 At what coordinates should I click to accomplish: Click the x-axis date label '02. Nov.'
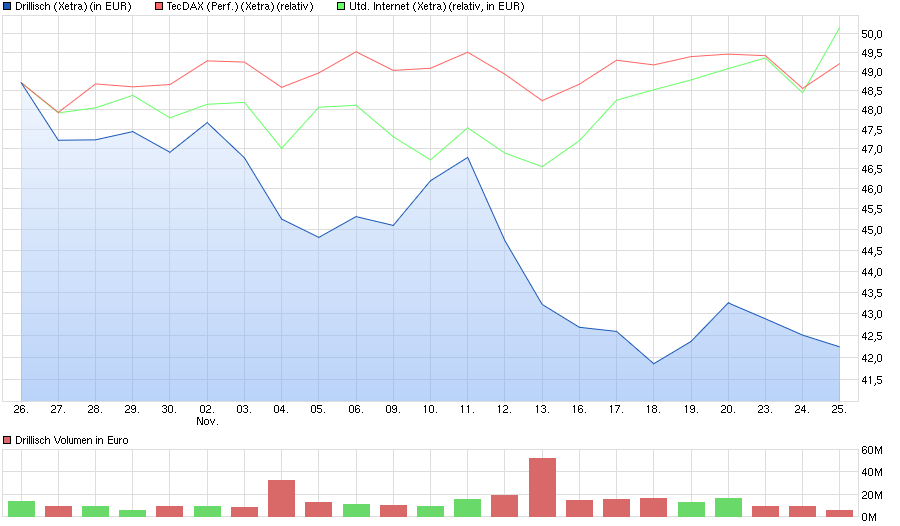(207, 415)
